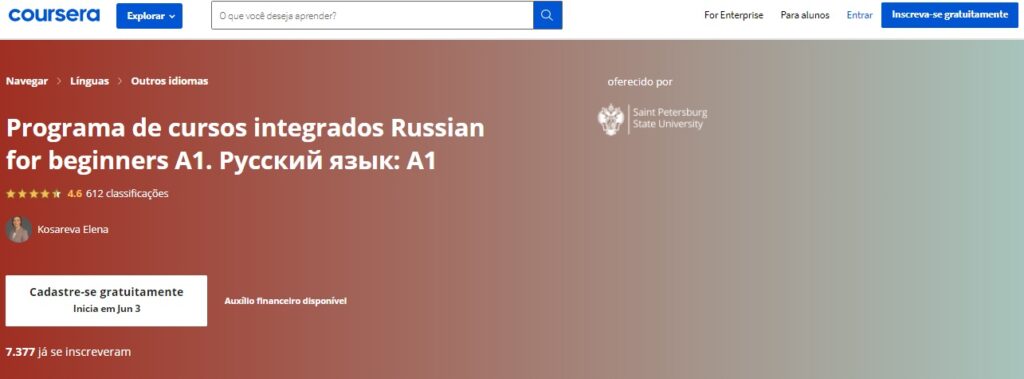Click the Saint Petersburg State University logo
The width and height of the screenshot is (1024, 379).
click(x=652, y=119)
